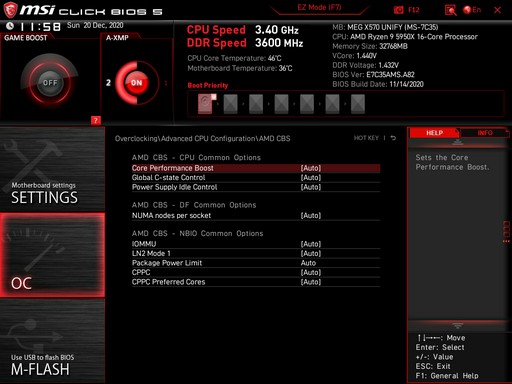Select A-XMP profile 2
This screenshot has height=384, width=512.
[108, 82]
